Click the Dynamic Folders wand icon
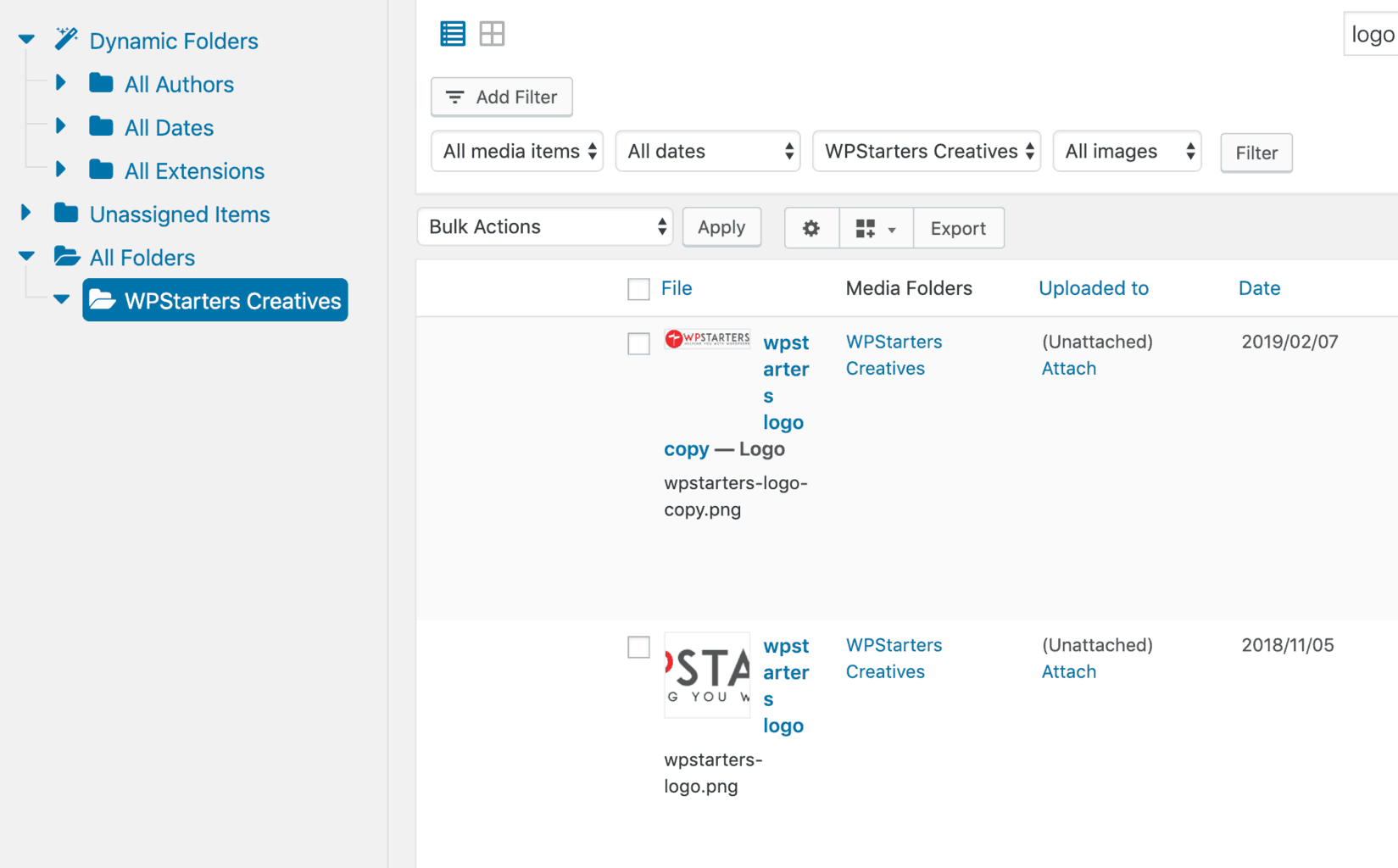 pos(66,40)
